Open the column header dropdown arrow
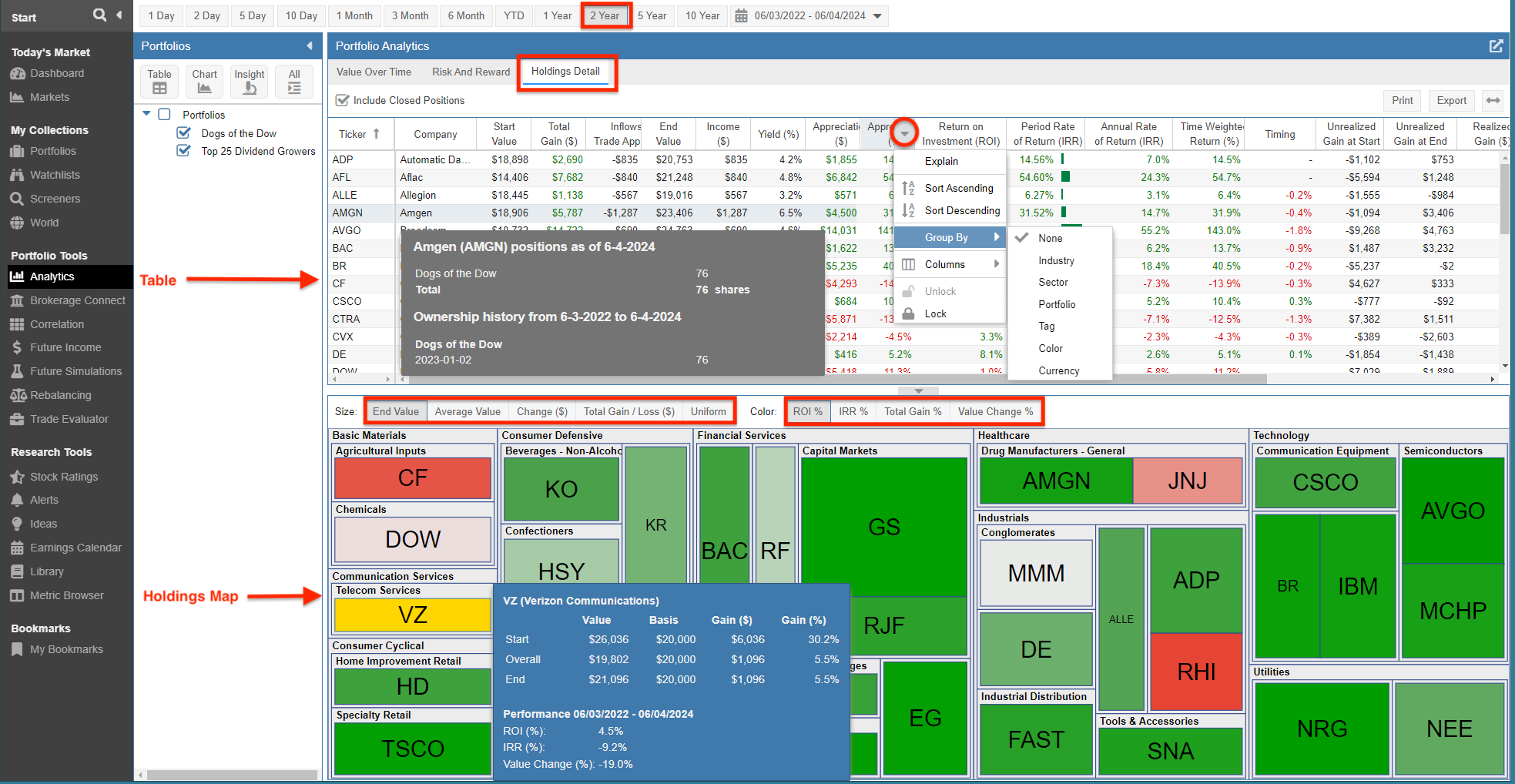The height and width of the screenshot is (784, 1515). coord(905,133)
